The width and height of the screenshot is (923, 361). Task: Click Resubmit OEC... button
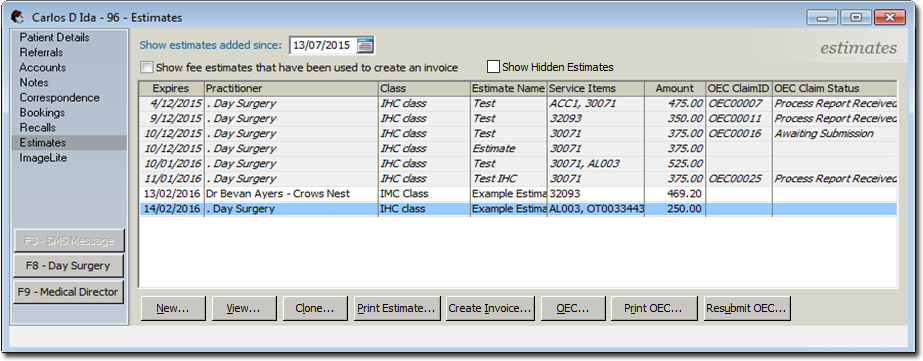click(x=747, y=308)
